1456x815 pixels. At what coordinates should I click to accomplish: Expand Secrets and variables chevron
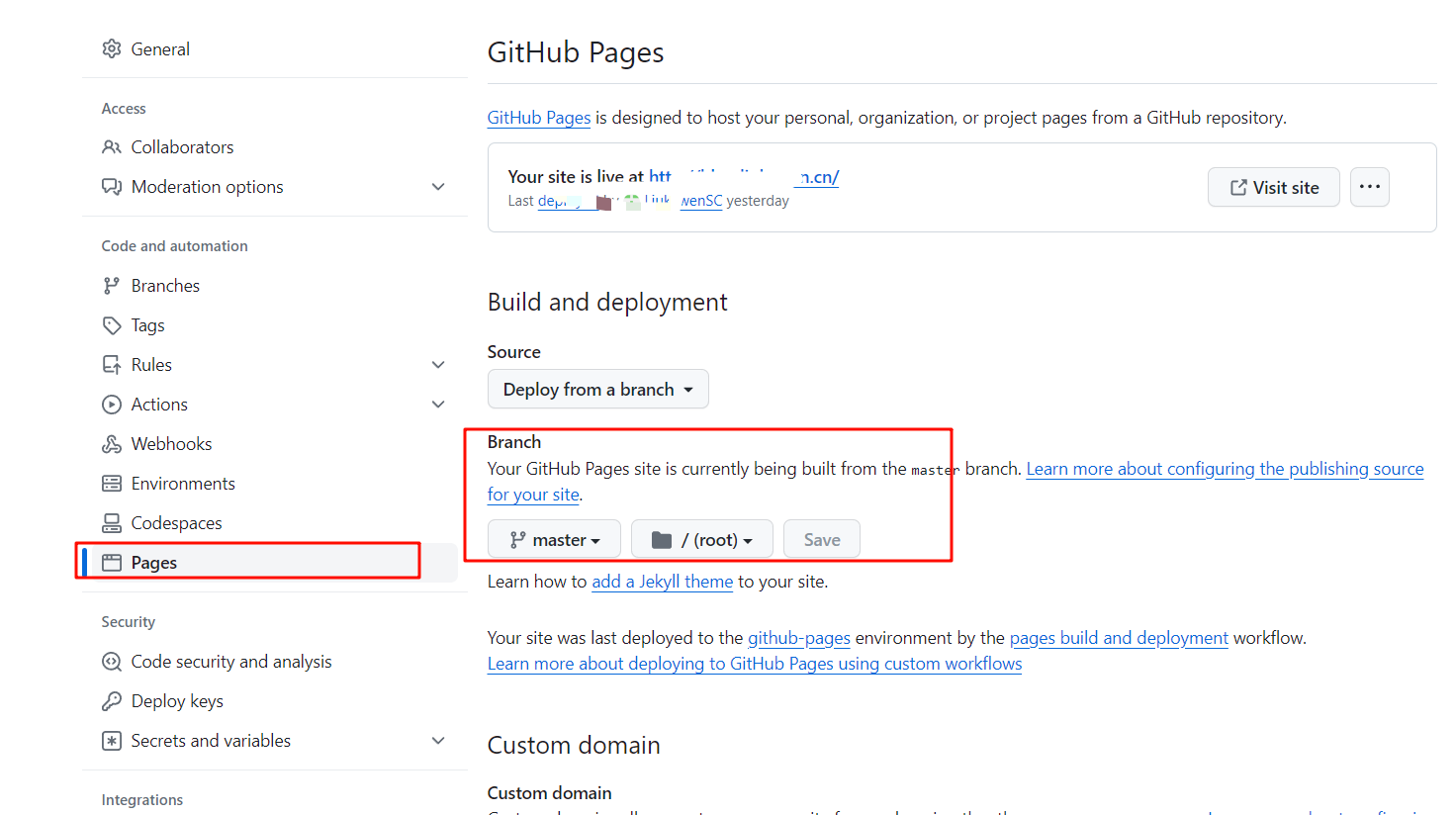[x=438, y=741]
